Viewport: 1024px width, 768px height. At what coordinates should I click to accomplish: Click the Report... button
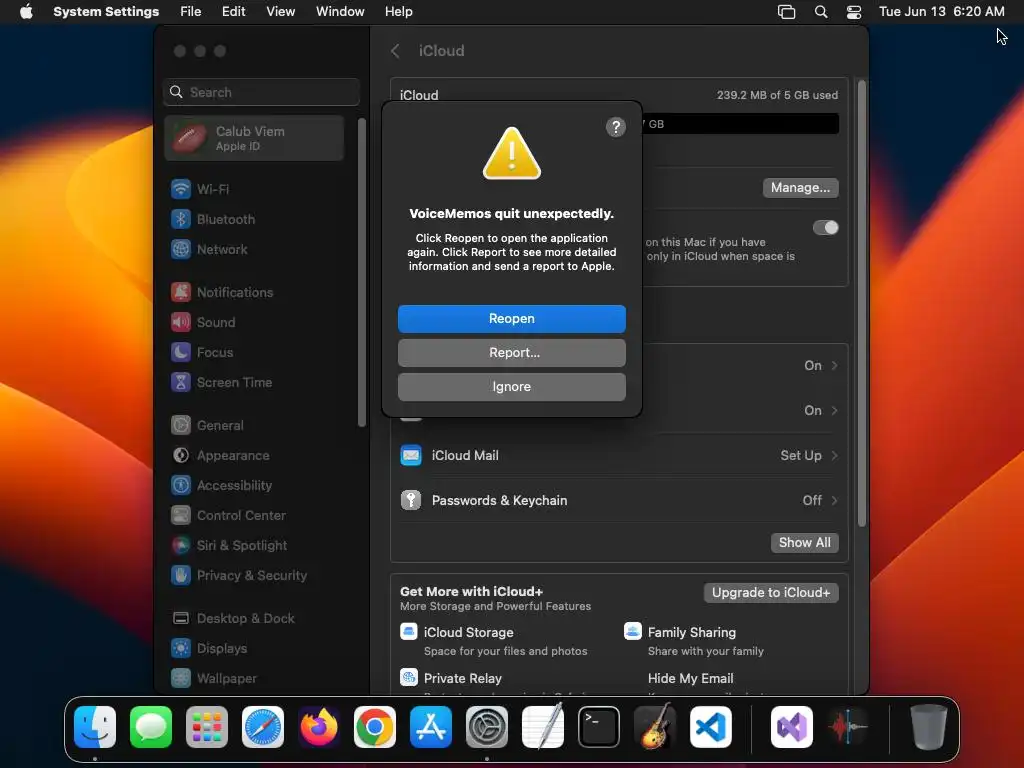511,353
